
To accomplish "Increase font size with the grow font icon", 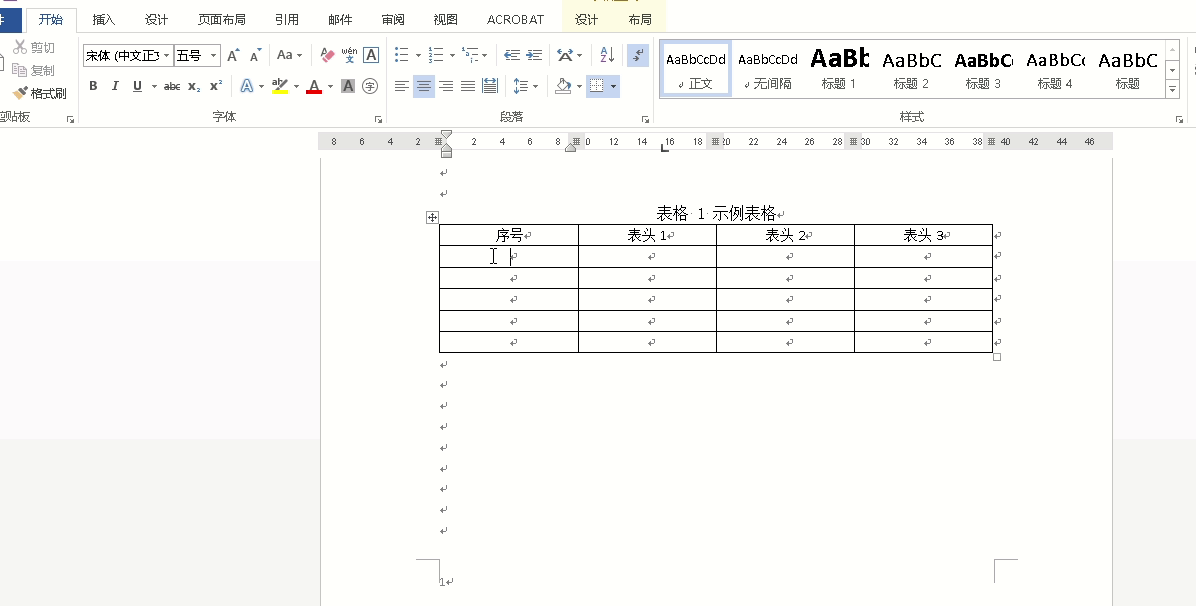I will point(233,55).
